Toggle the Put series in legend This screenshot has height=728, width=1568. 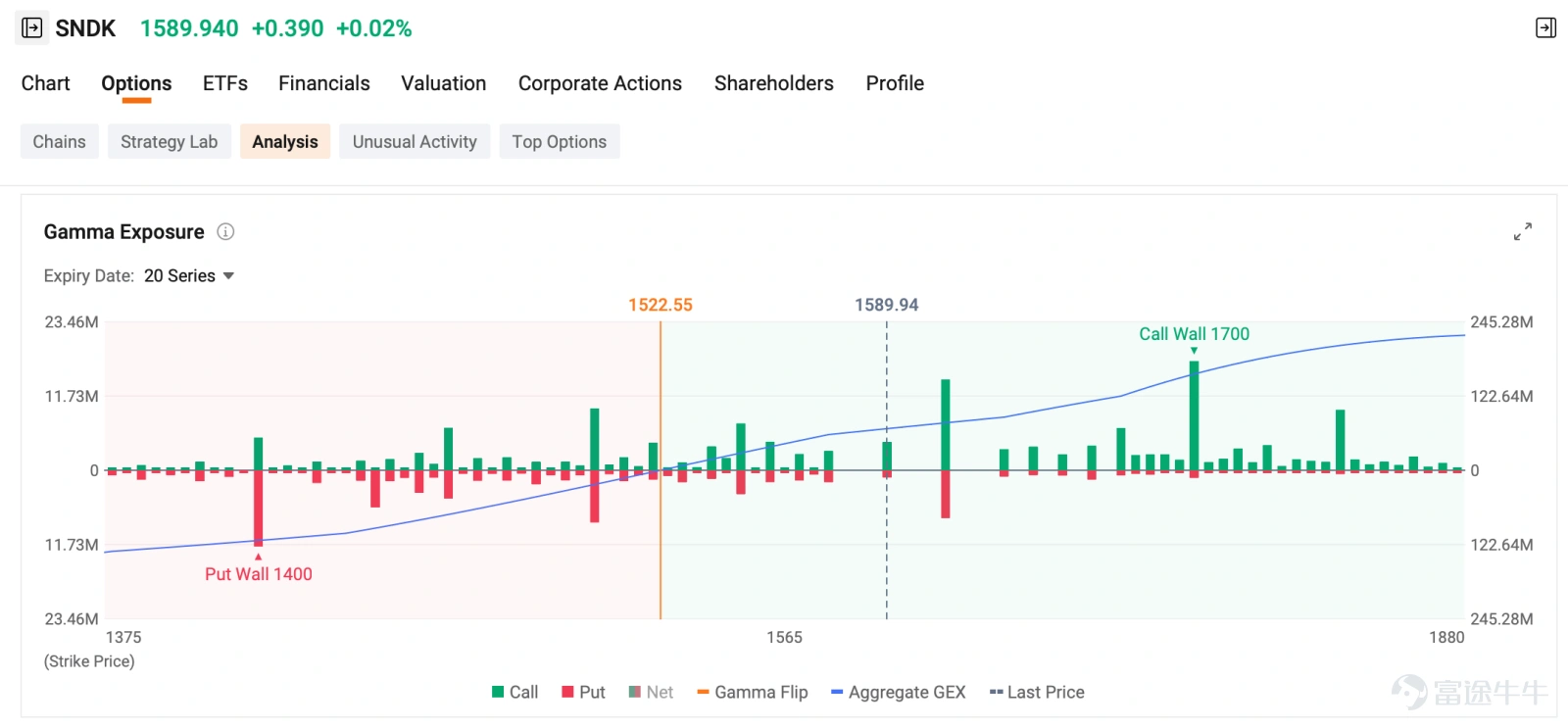[x=583, y=693]
